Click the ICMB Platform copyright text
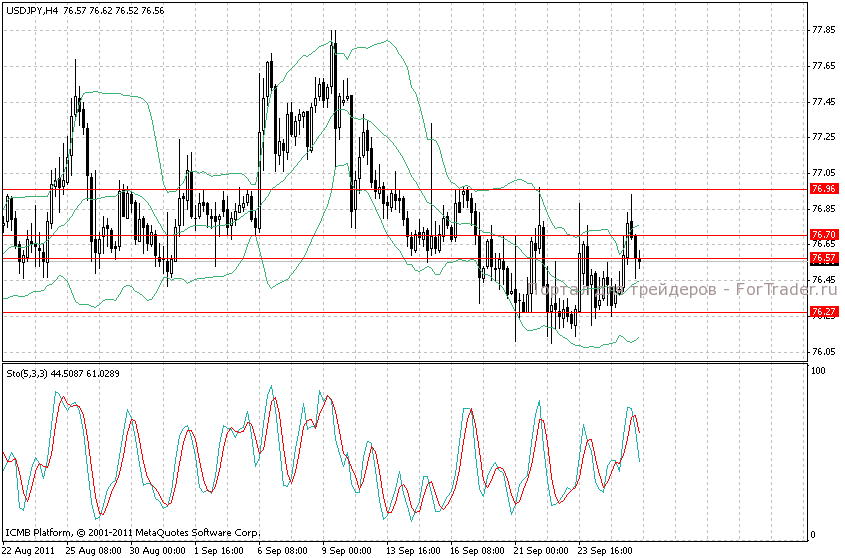 tap(132, 532)
